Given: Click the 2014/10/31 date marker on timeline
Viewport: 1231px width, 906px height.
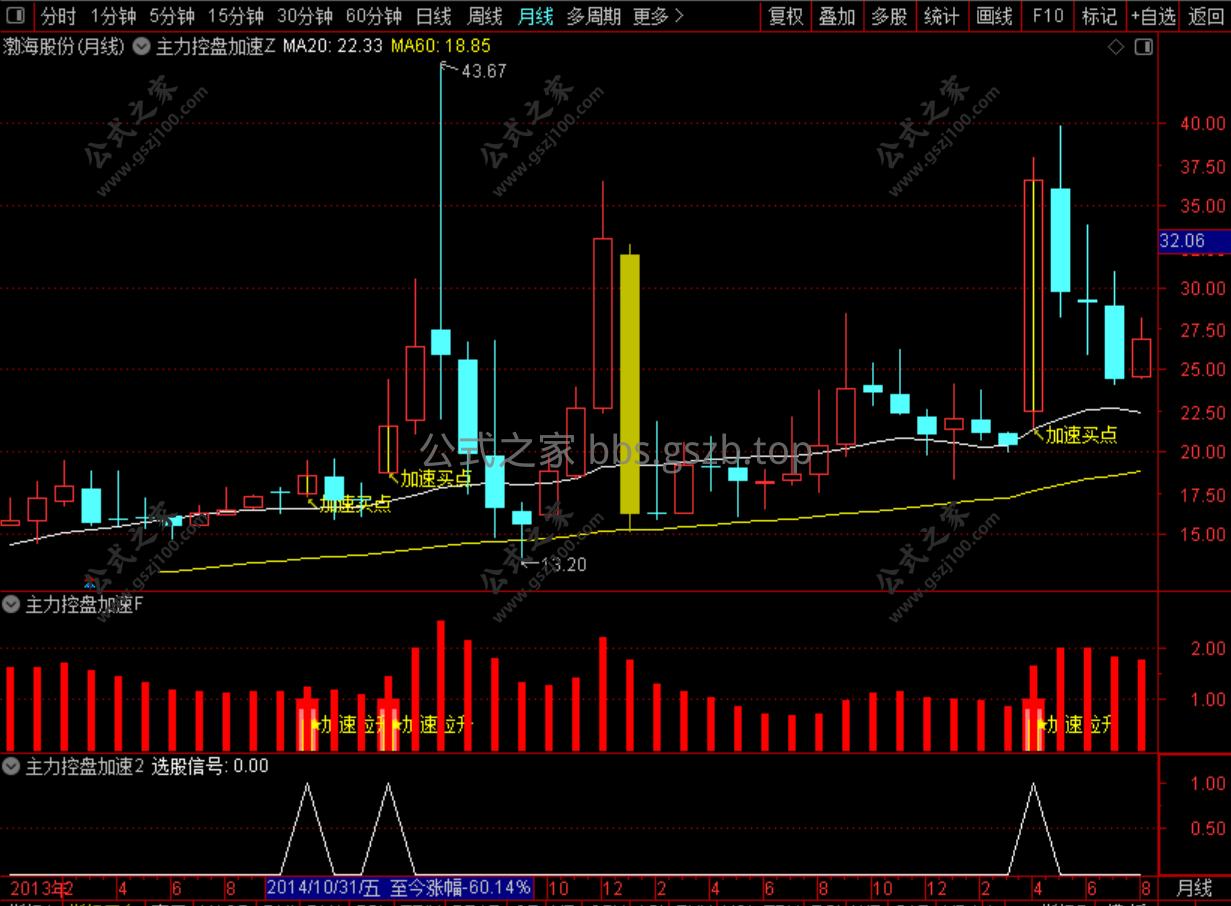Looking at the screenshot, I should click(x=325, y=888).
